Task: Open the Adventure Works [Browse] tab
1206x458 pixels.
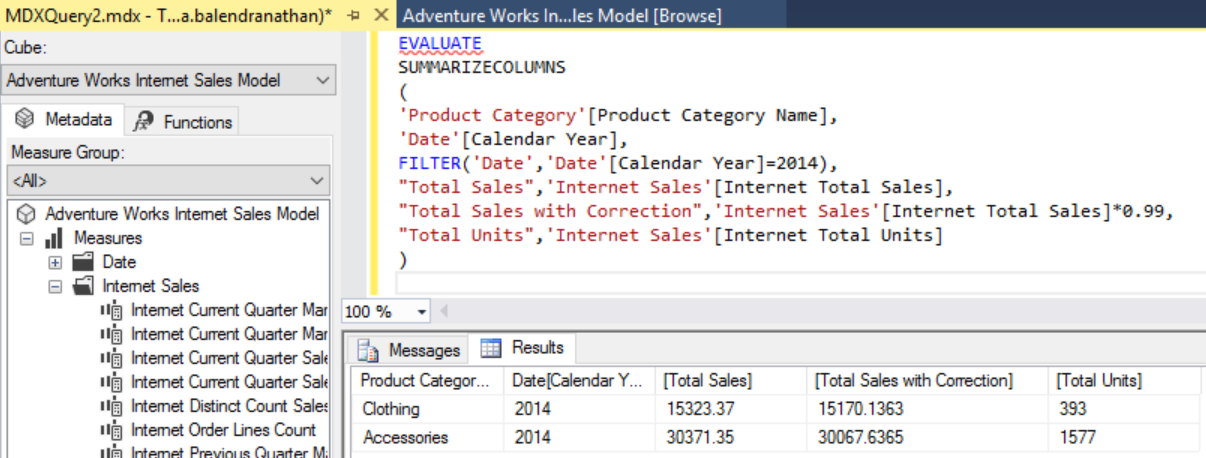Action: [561, 16]
